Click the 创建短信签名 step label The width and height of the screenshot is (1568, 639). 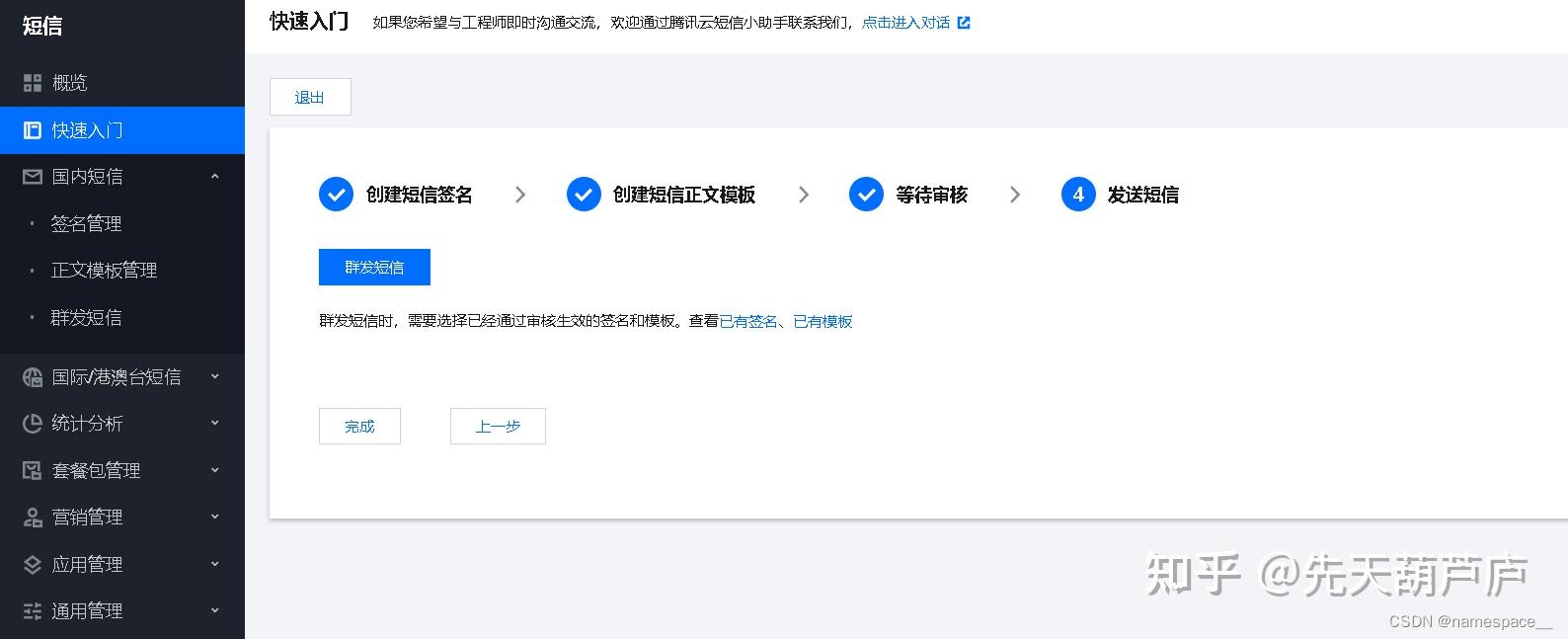(x=419, y=195)
